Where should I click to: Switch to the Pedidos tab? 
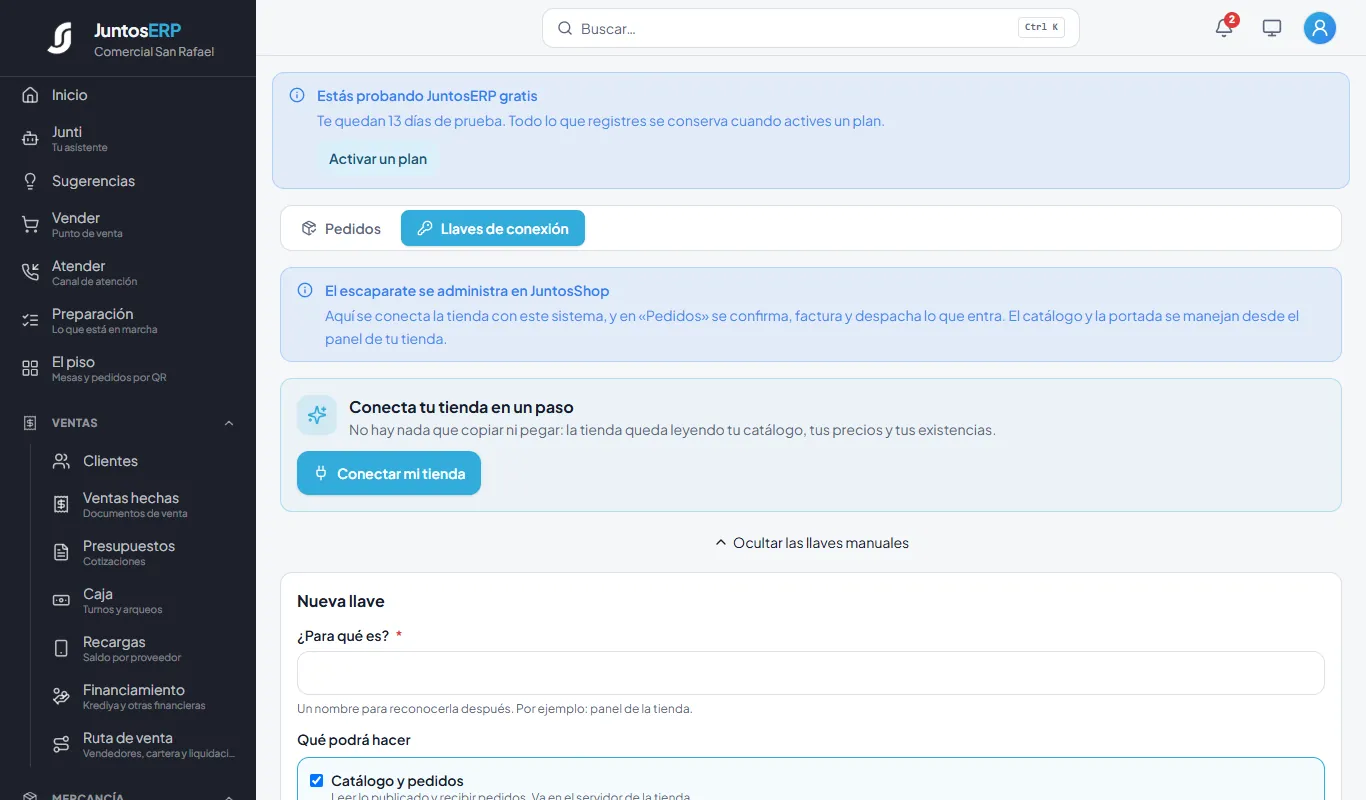(341, 228)
